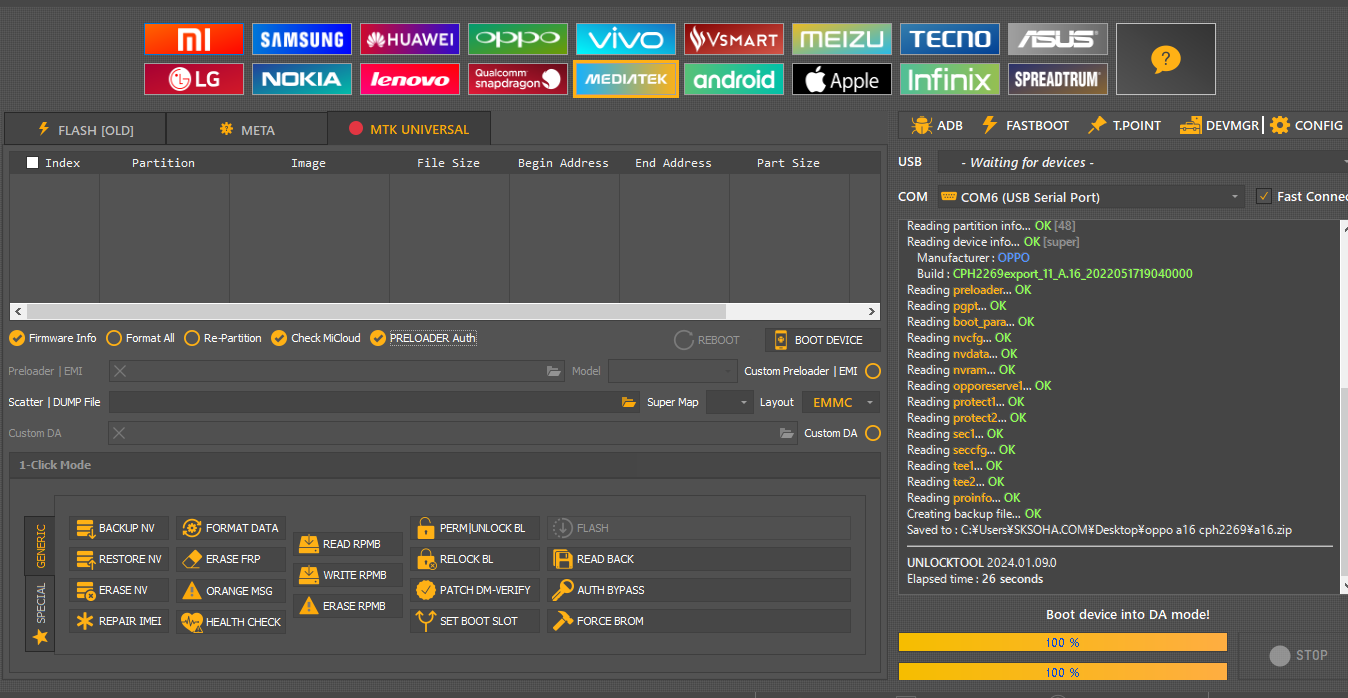Toggle the Fast Connect checkbox
Image resolution: width=1348 pixels, height=698 pixels.
coord(1264,196)
